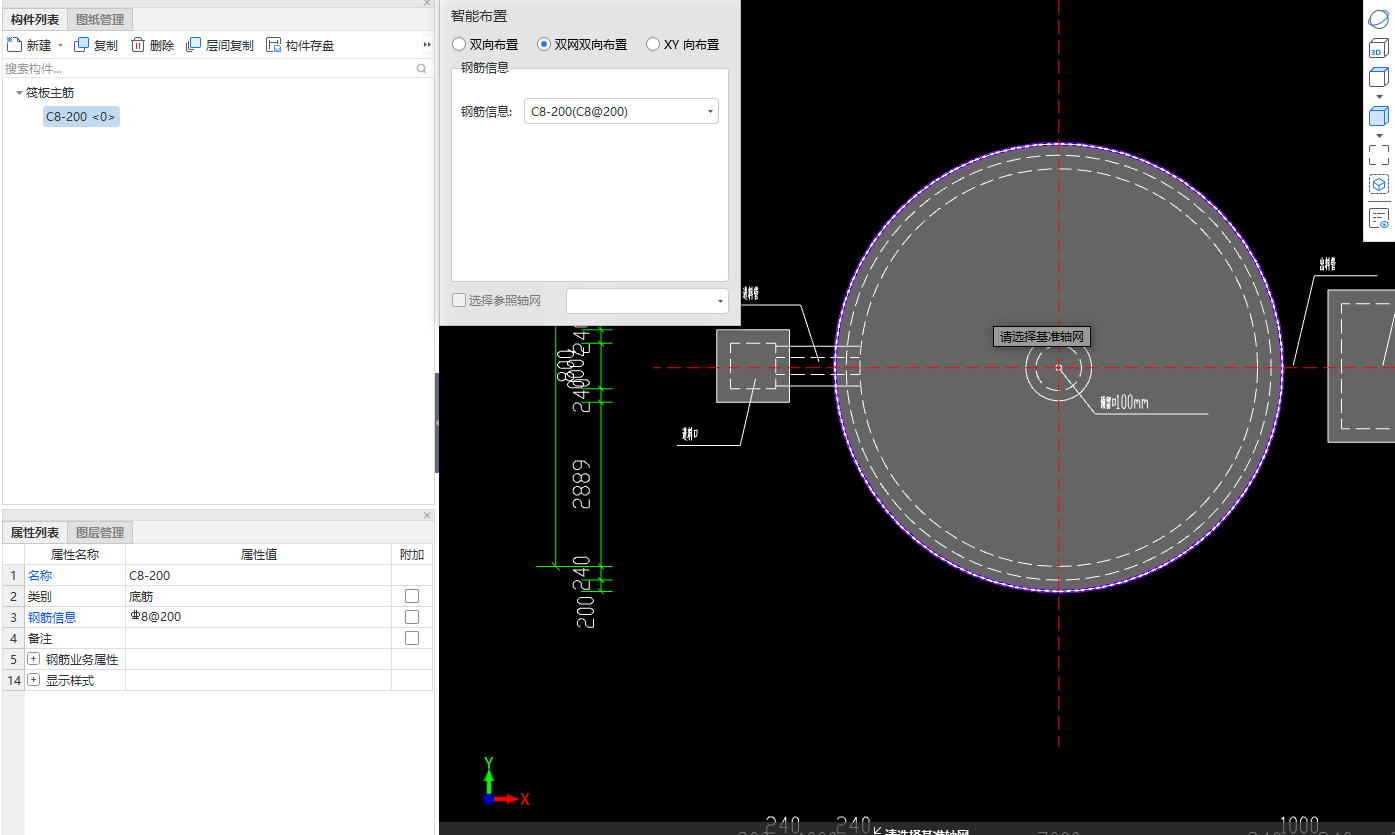The image size is (1395, 835).
Task: Select the C8-200 <0> component in list
Action: pyautogui.click(x=81, y=117)
